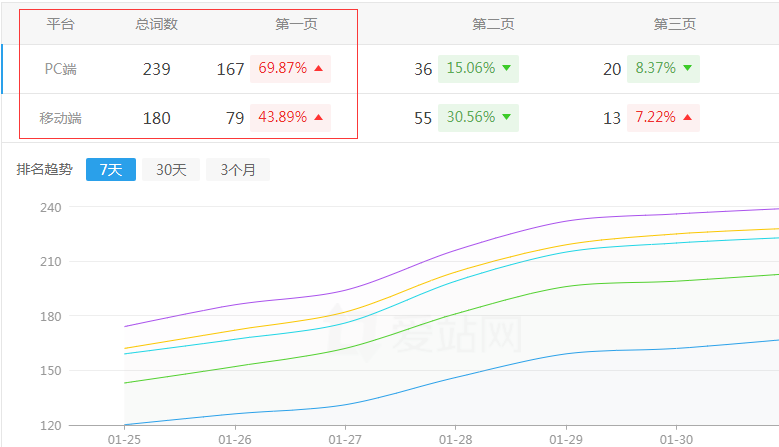This screenshot has height=447, width=779.
Task: Click green down arrow beside 15.06%
Action: pos(506,69)
